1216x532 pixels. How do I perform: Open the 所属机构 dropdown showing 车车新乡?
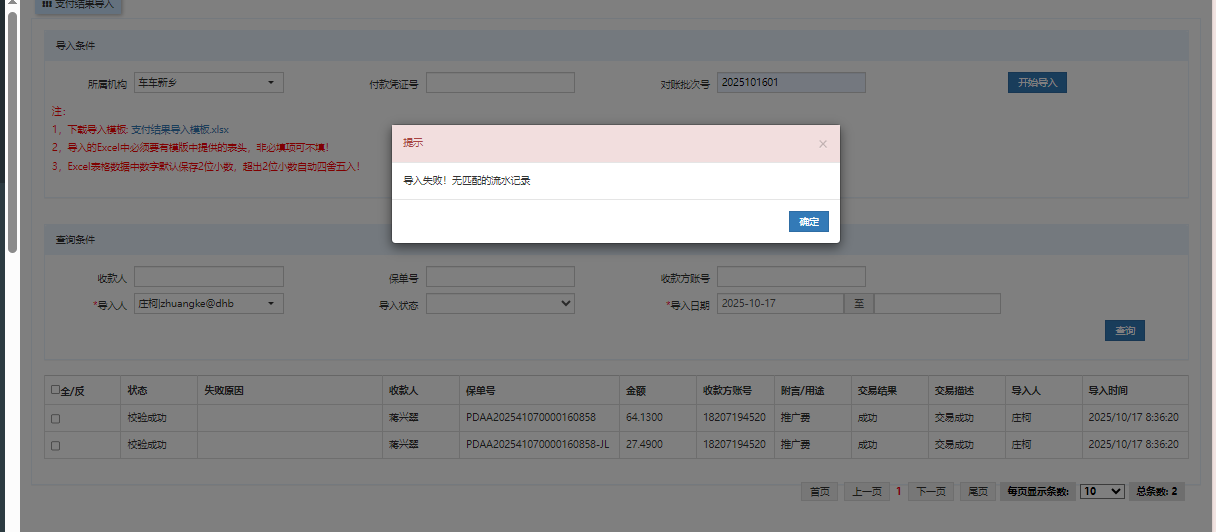tap(209, 82)
